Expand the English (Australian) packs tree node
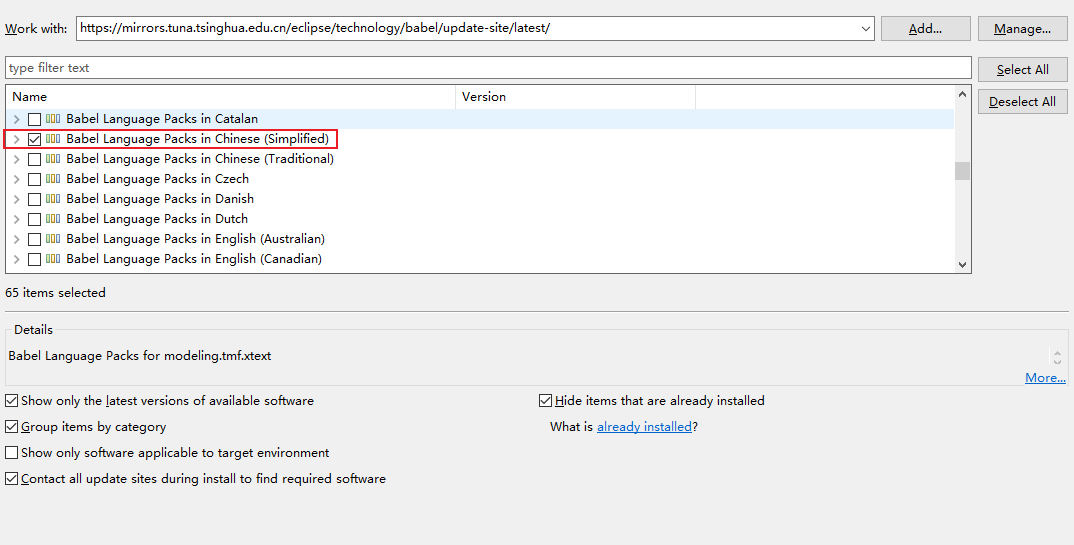This screenshot has height=545, width=1074. 16,239
